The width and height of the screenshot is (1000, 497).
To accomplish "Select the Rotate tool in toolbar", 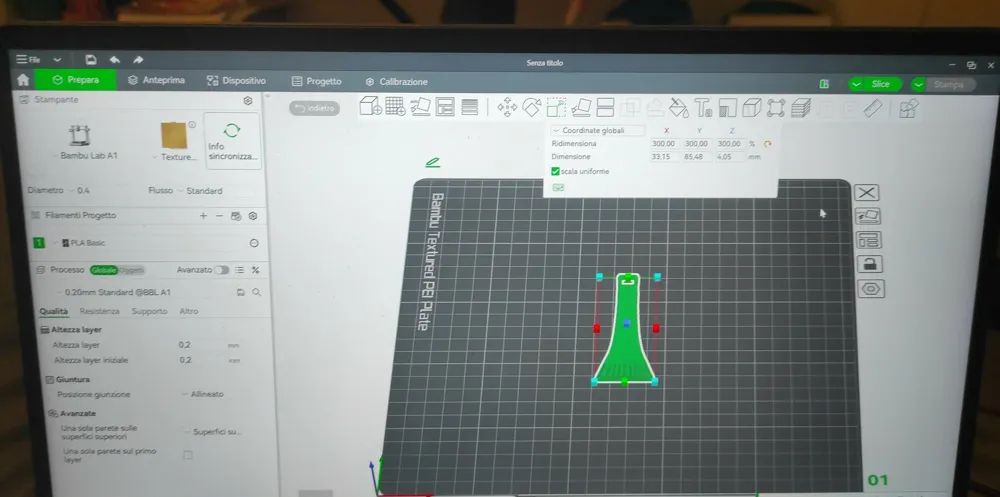I will pyautogui.click(x=532, y=107).
